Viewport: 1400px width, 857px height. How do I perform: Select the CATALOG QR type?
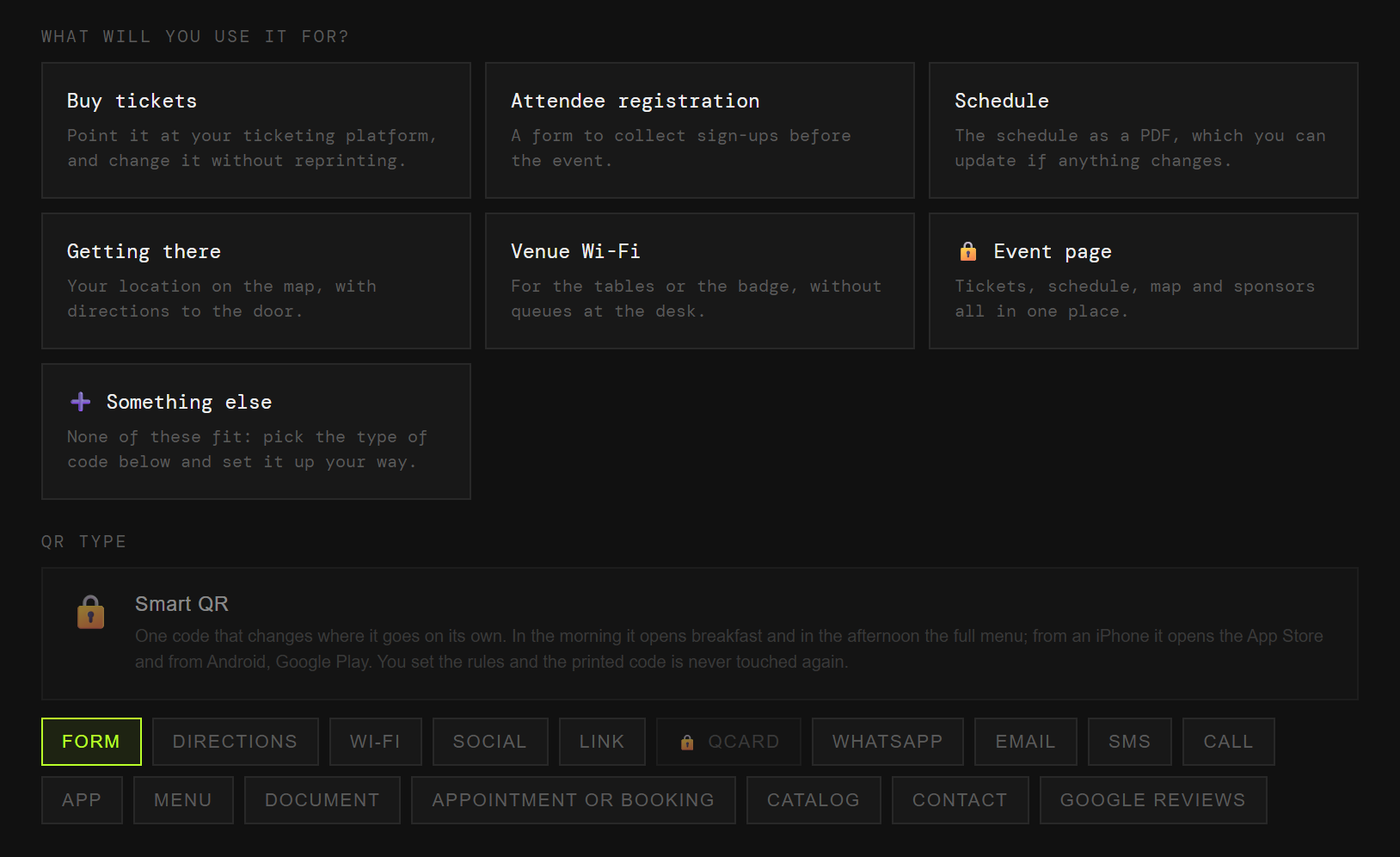pyautogui.click(x=814, y=800)
